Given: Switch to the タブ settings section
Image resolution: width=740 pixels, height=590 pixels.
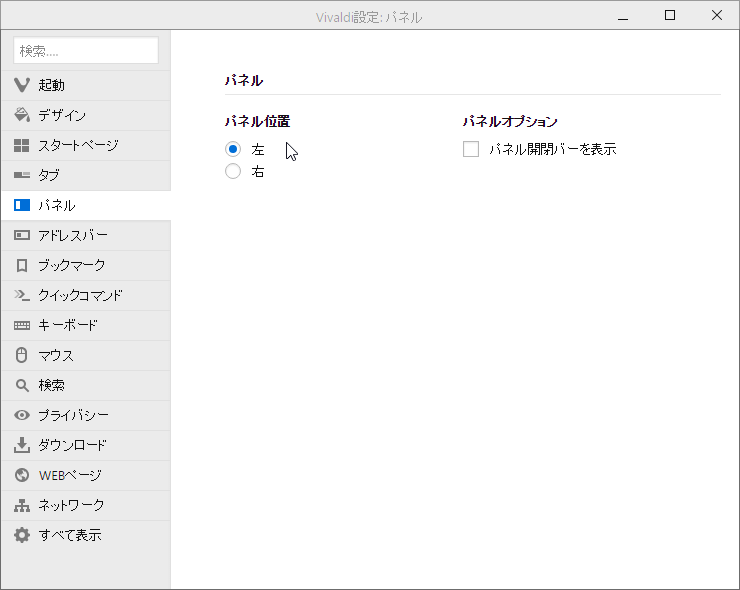Looking at the screenshot, I should coord(86,176).
